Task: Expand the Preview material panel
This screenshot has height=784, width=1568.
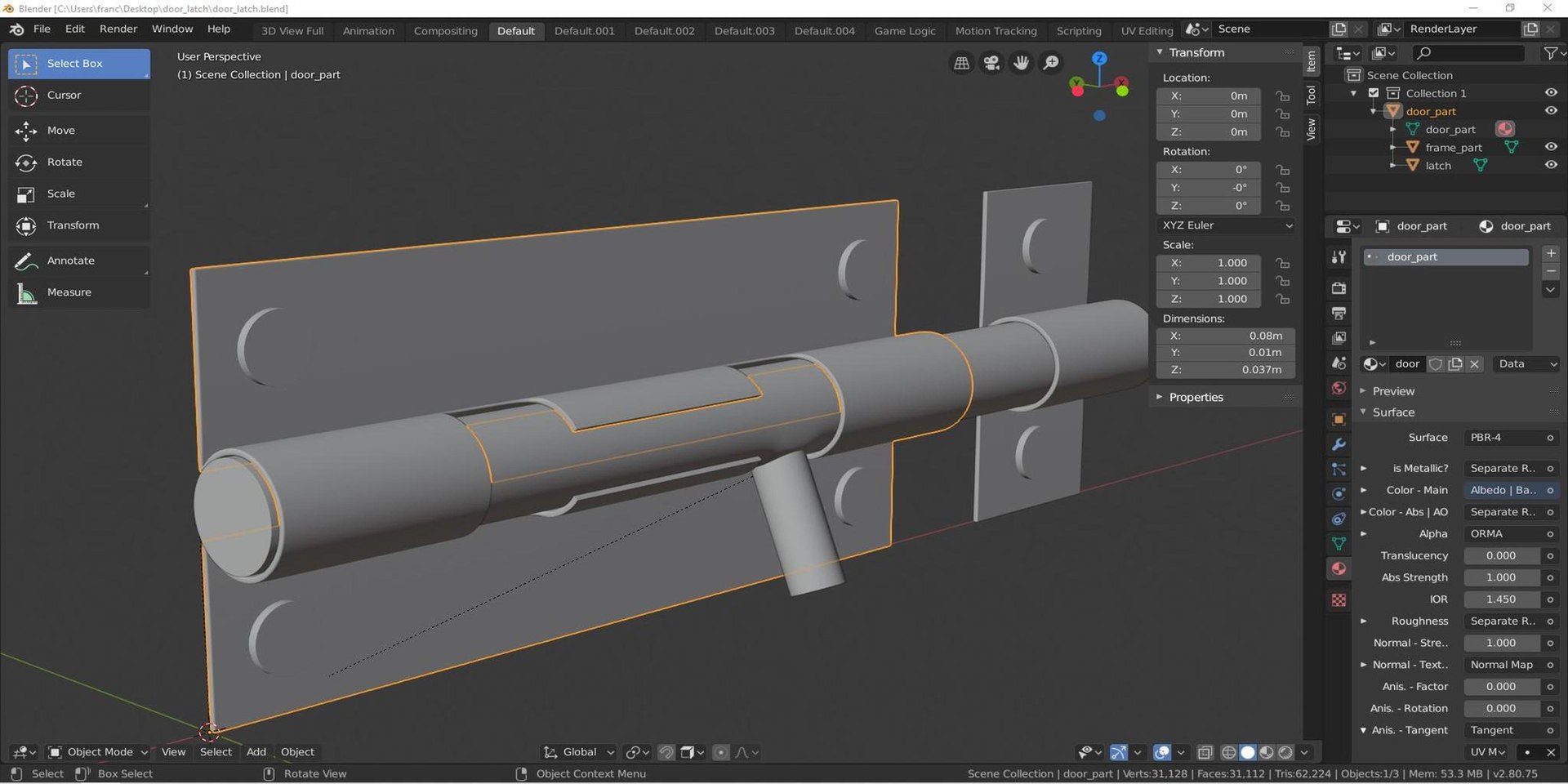Action: pyautogui.click(x=1392, y=391)
